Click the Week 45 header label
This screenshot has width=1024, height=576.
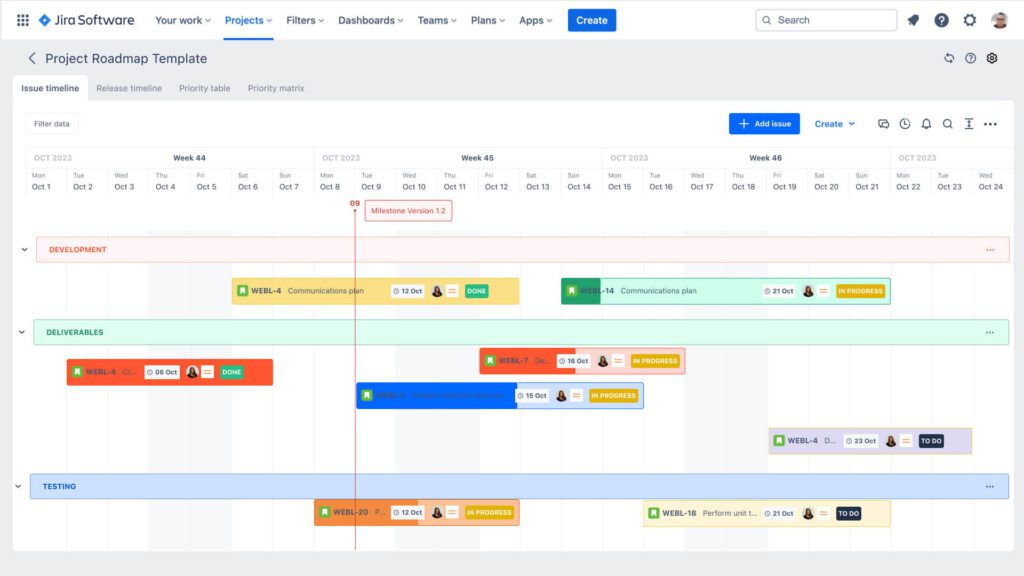pos(477,158)
